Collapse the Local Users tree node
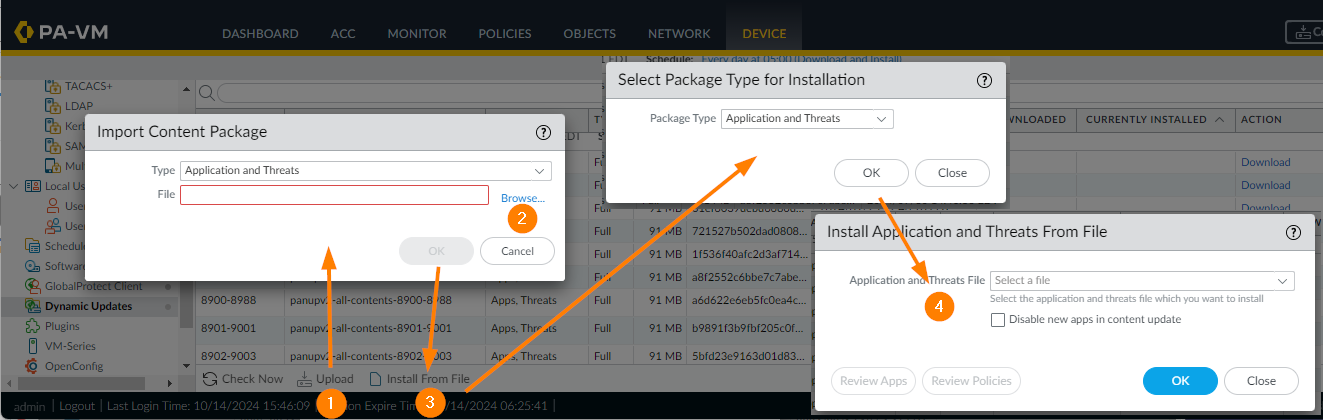Viewport: 1323px width, 420px height. pos(12,186)
